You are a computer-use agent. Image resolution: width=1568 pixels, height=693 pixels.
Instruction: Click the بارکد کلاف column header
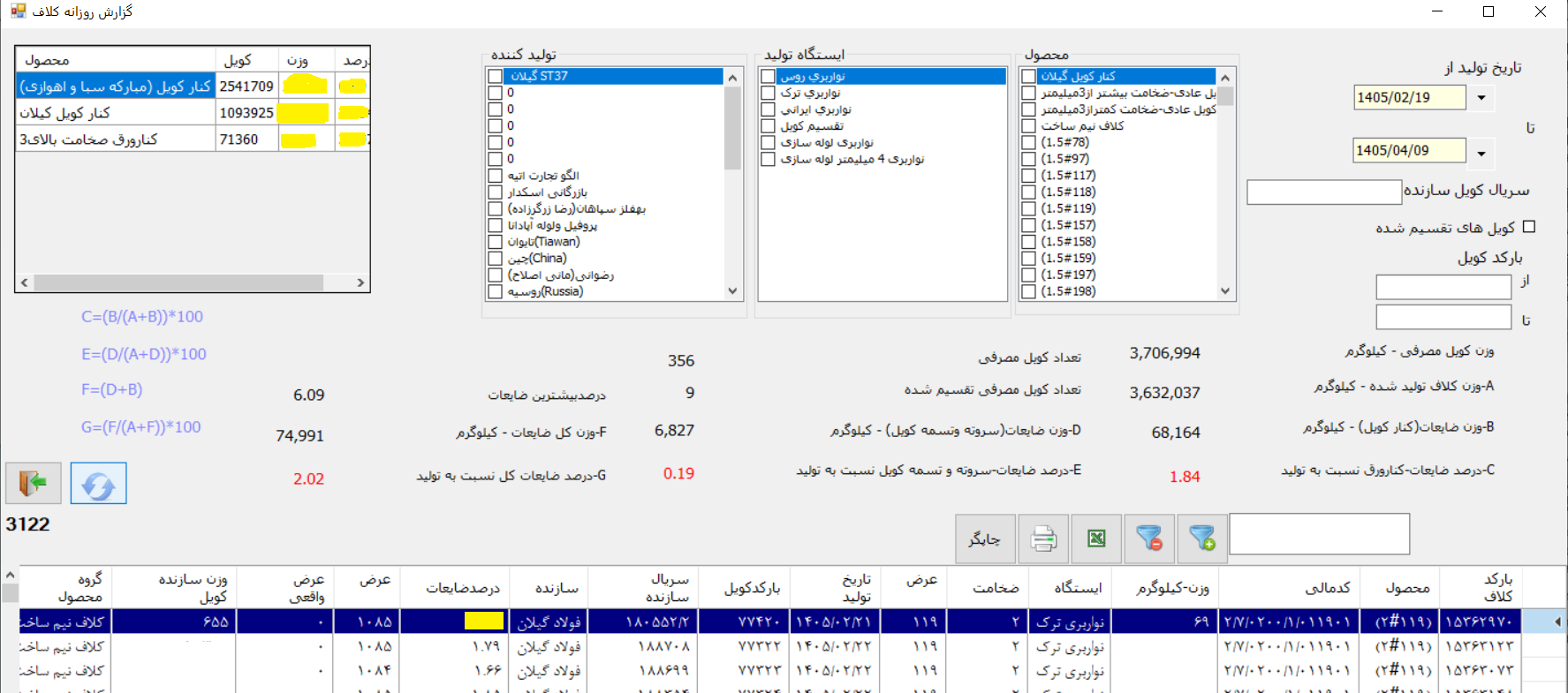[x=1480, y=587]
